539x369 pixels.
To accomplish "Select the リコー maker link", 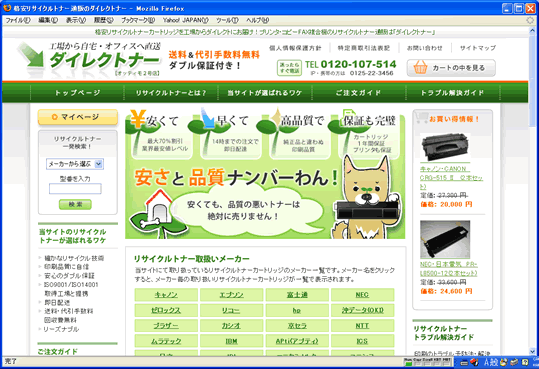I will click(x=231, y=310).
